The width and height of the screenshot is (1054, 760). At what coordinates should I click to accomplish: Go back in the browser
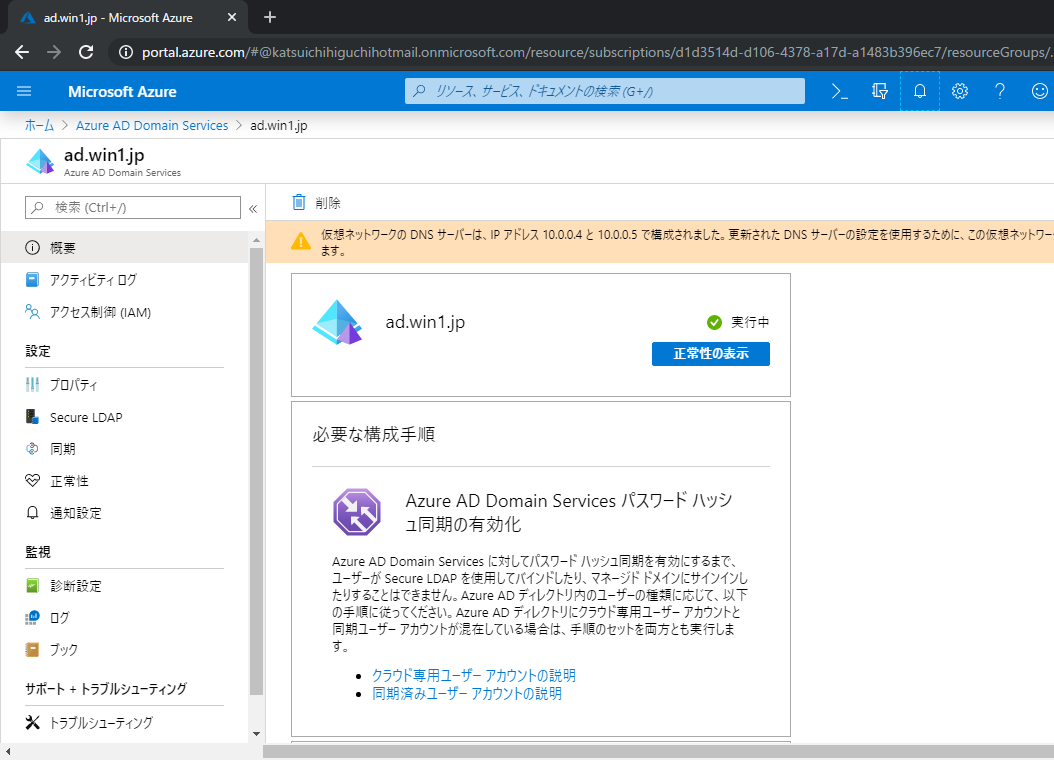[22, 52]
